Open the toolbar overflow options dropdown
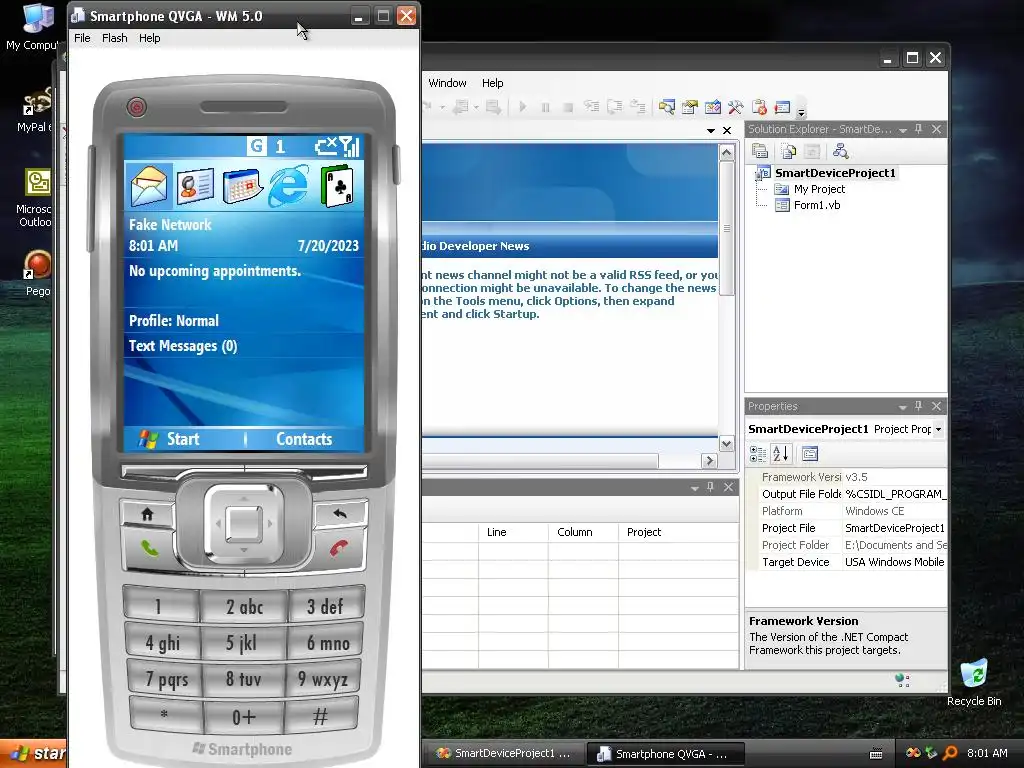 (x=801, y=110)
